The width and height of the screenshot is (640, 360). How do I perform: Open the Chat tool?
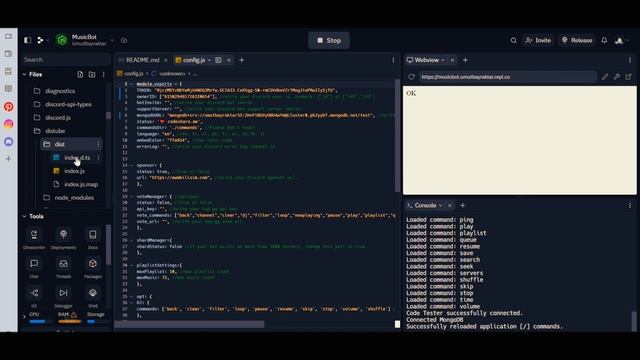[34, 268]
